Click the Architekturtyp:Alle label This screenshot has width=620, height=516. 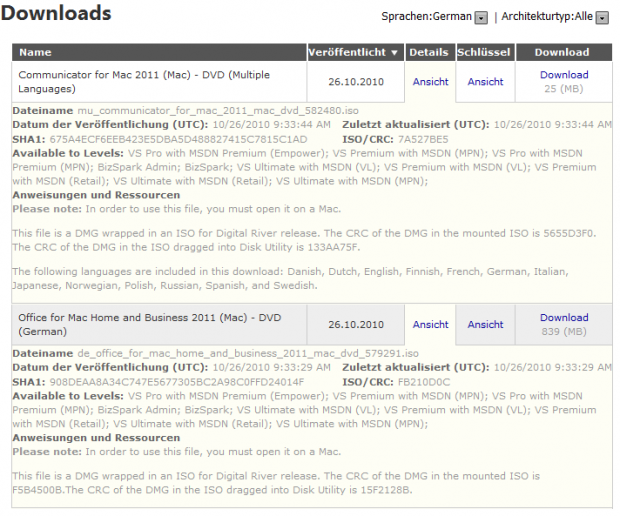[547, 17]
